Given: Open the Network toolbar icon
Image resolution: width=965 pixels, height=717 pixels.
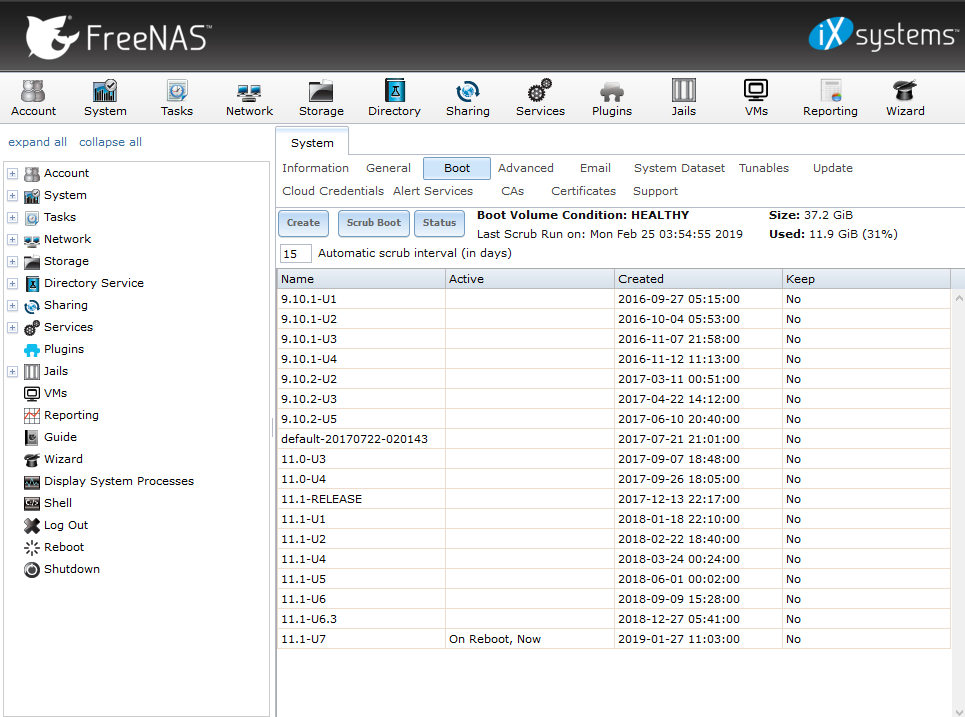Looking at the screenshot, I should (249, 98).
